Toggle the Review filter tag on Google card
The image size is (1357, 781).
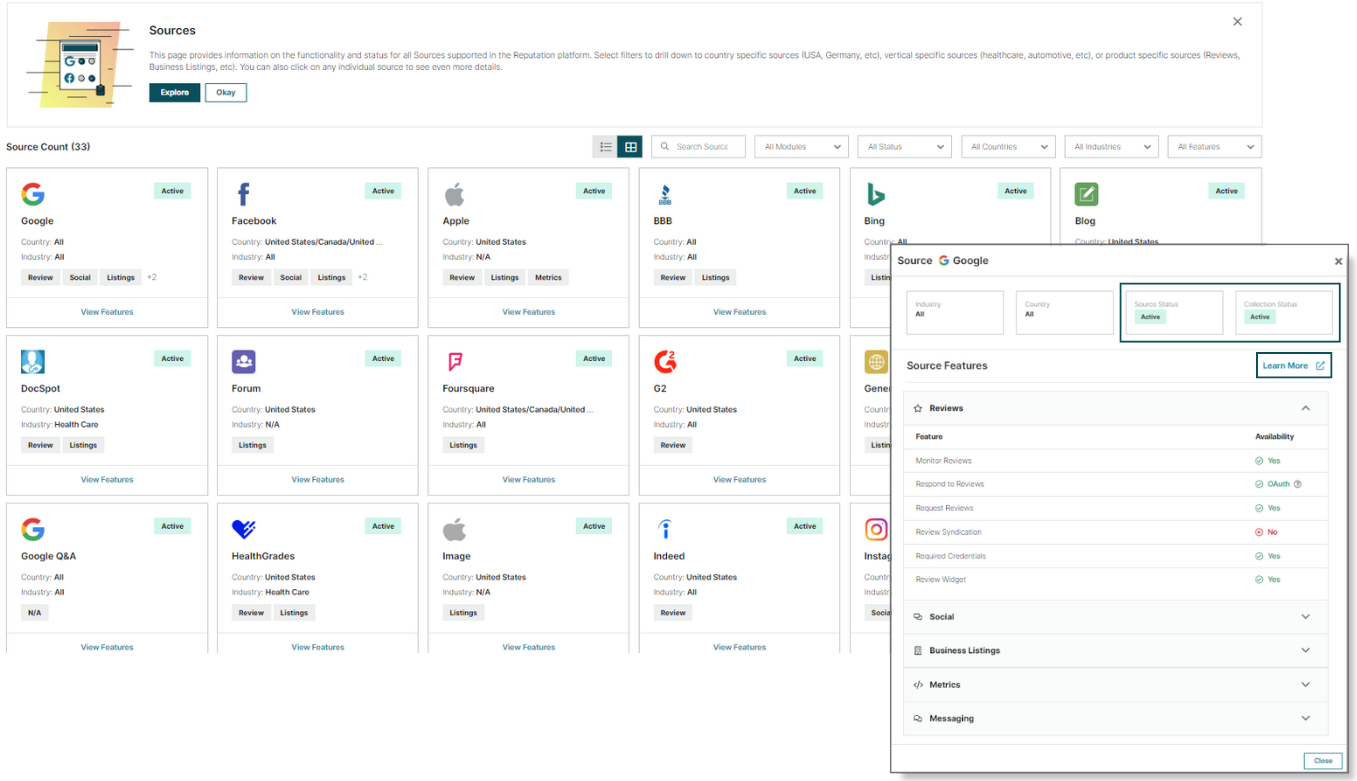point(40,277)
